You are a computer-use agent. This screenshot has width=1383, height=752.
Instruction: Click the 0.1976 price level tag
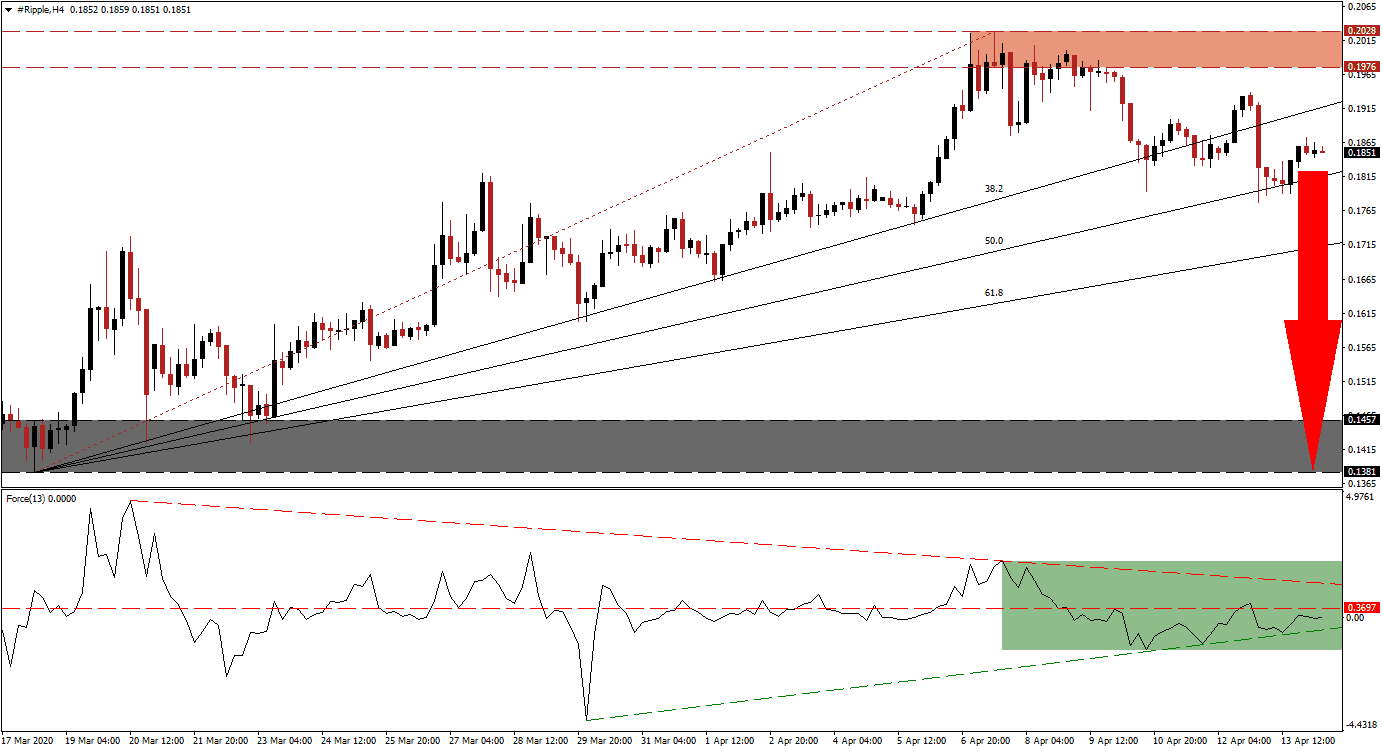1360,67
